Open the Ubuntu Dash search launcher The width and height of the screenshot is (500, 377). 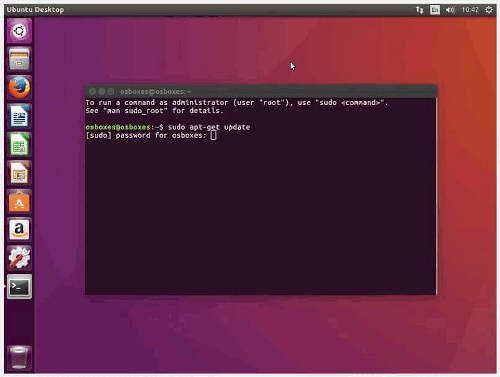pyautogui.click(x=19, y=31)
